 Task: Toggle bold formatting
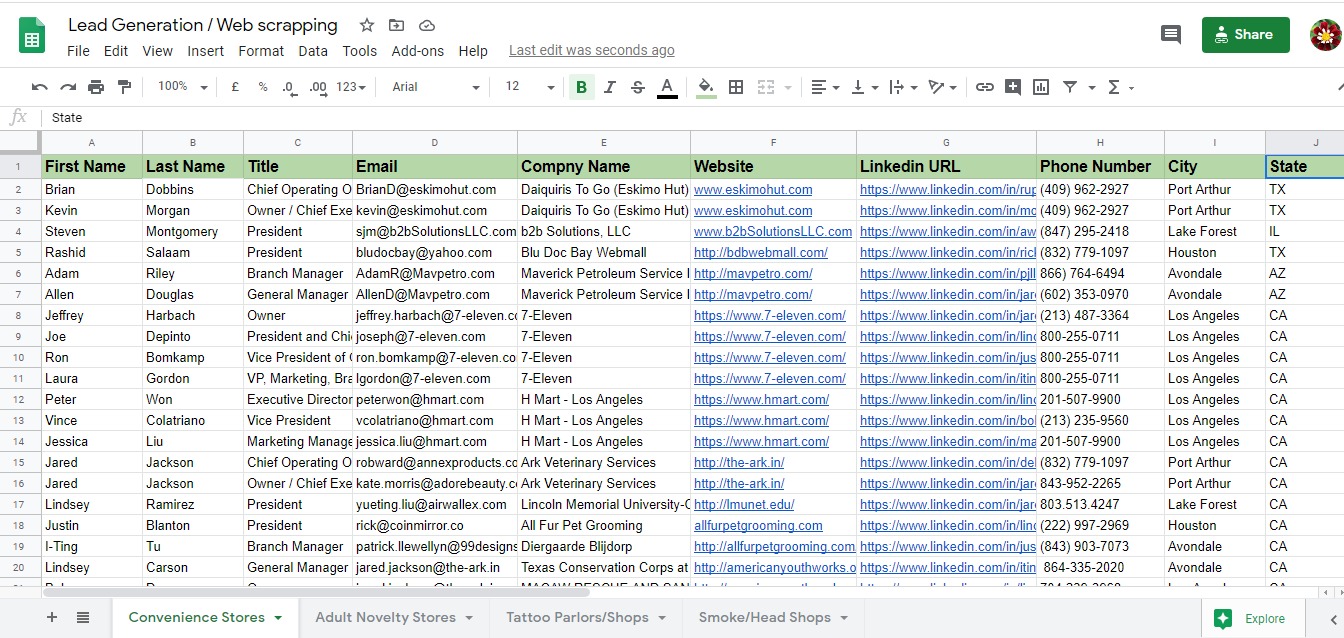pyautogui.click(x=581, y=87)
